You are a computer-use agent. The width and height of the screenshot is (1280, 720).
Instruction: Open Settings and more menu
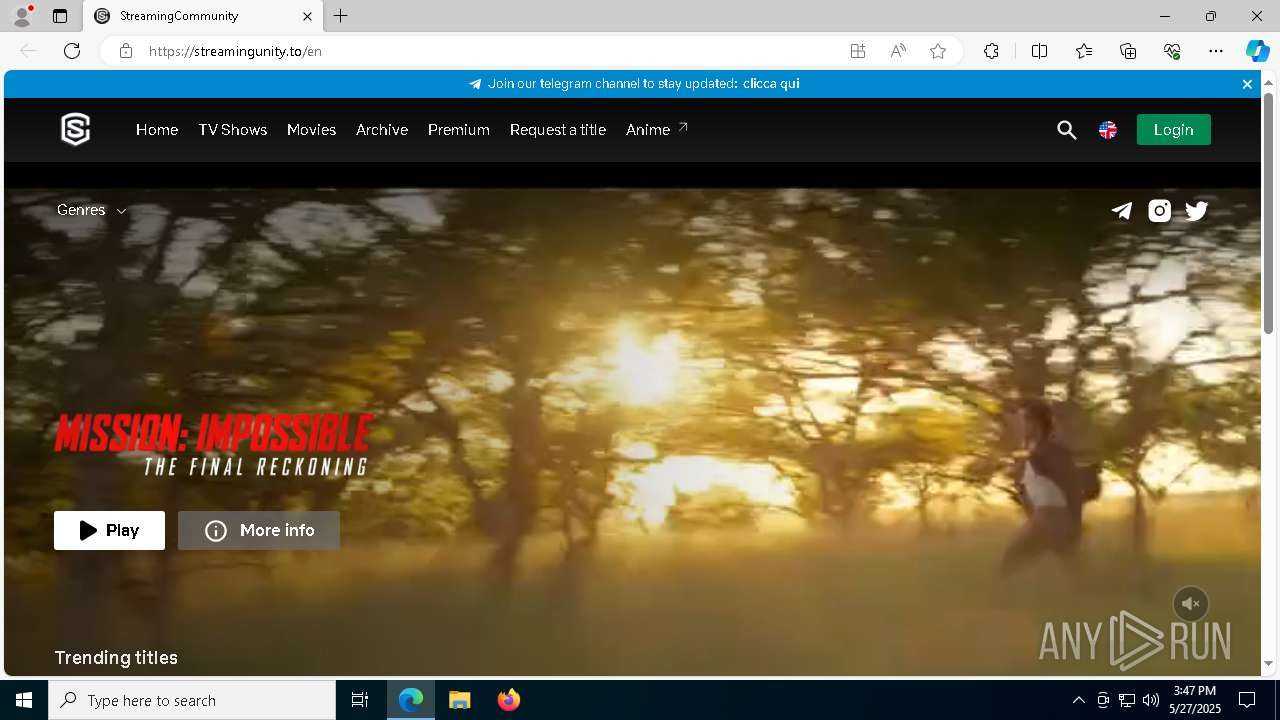pos(1216,51)
